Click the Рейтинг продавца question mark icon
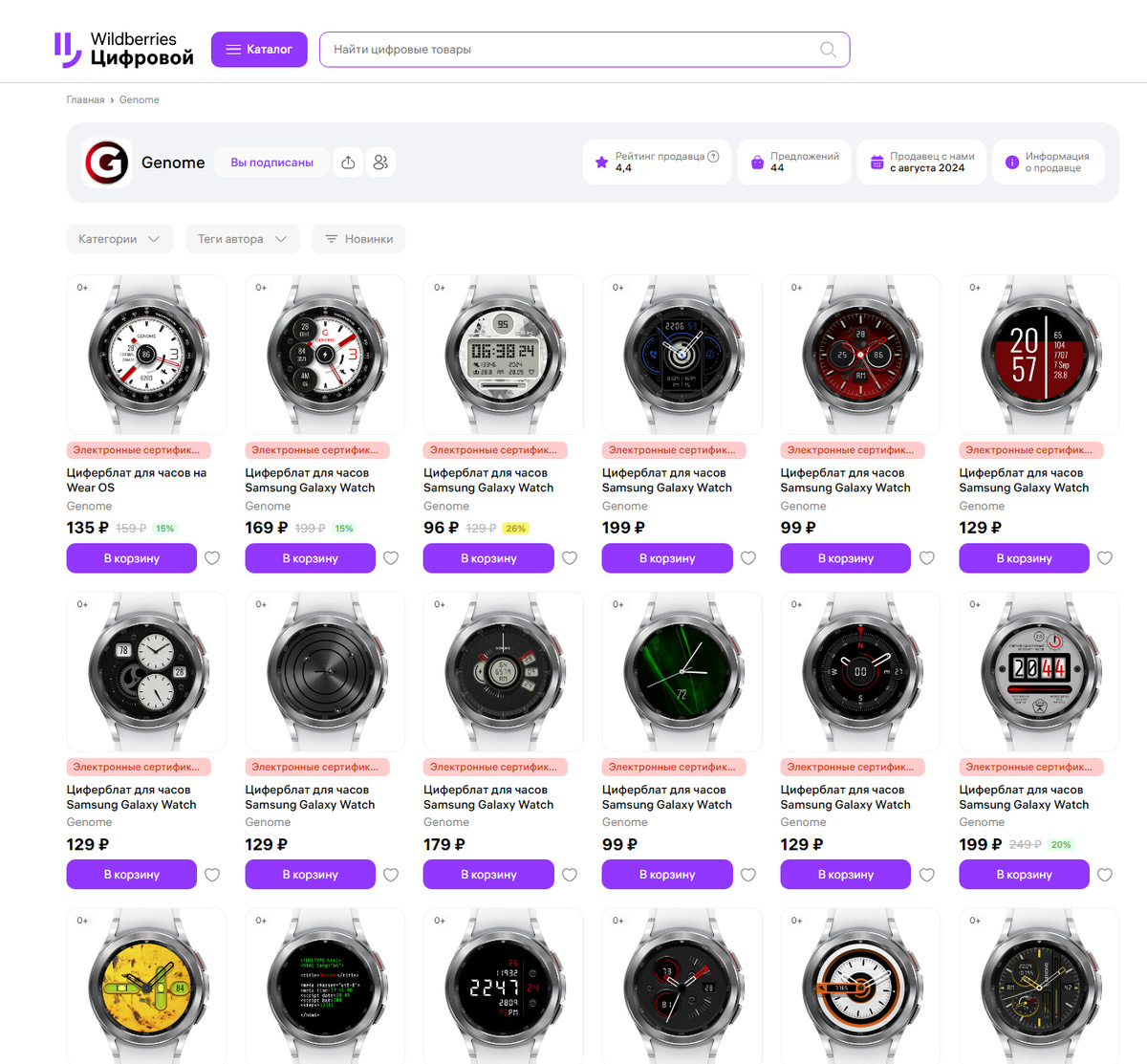 [x=713, y=156]
